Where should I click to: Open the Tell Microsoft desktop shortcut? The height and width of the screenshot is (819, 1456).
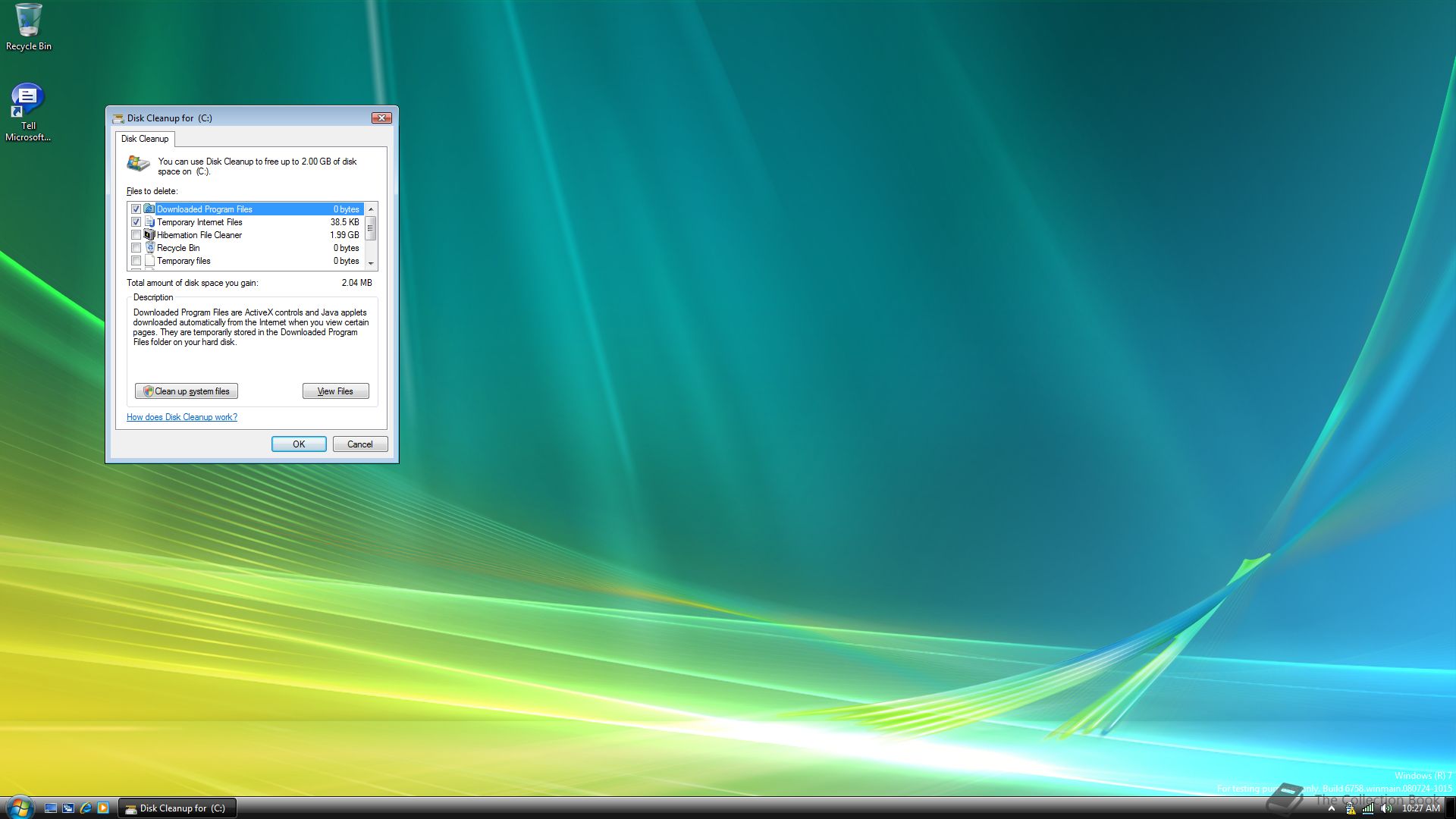[x=28, y=112]
